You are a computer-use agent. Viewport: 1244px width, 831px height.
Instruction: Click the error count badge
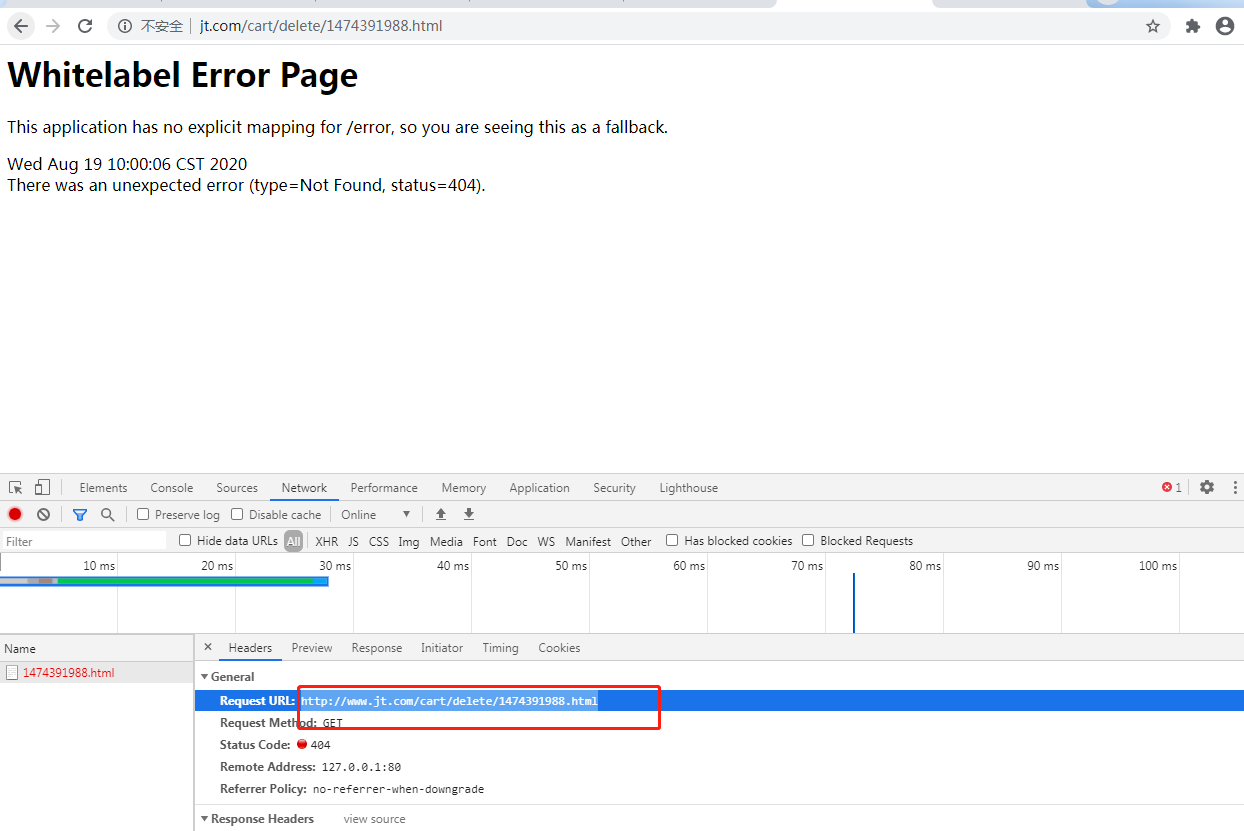point(1171,487)
